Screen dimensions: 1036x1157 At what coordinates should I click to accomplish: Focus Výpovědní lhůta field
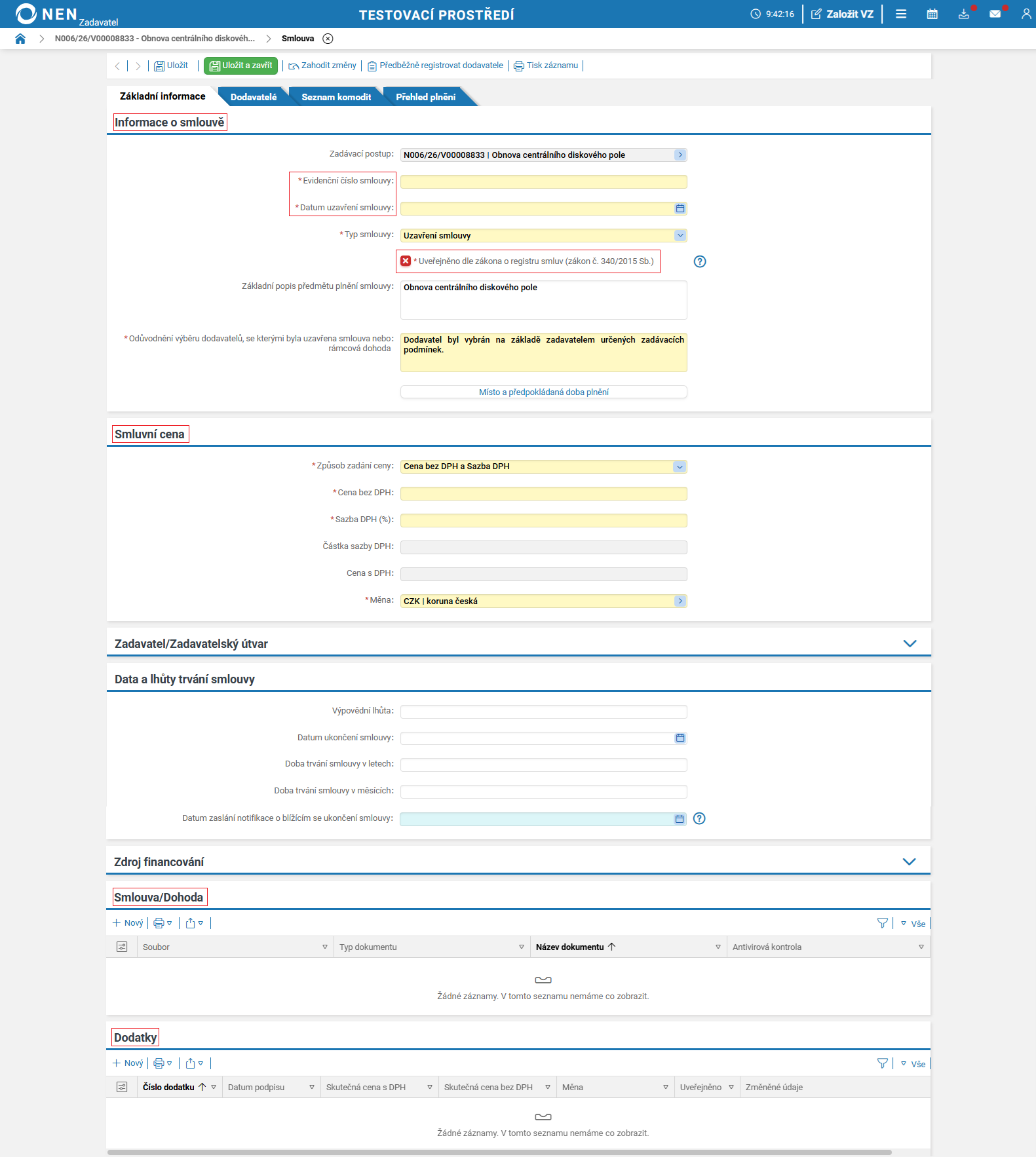point(544,711)
